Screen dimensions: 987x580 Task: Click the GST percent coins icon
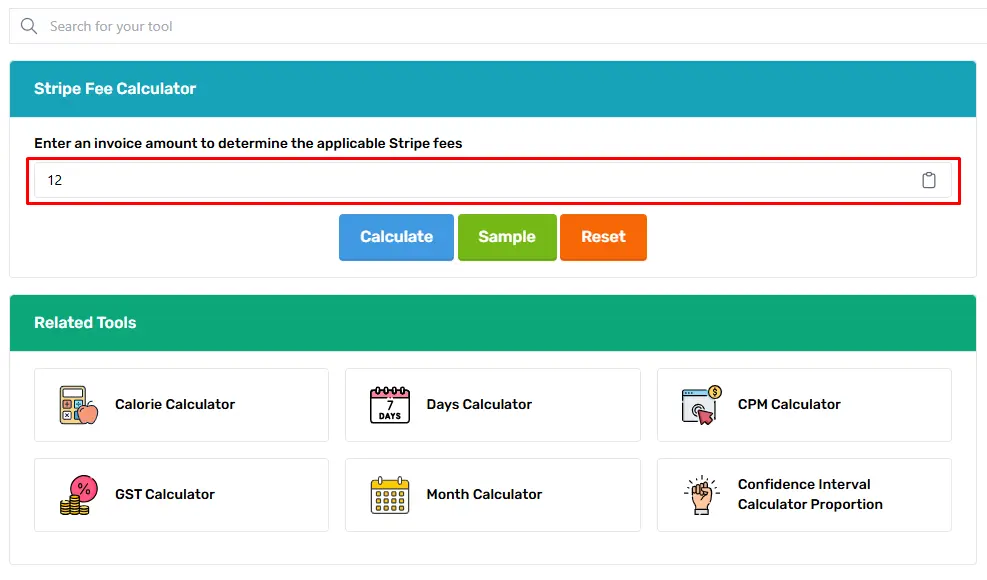click(79, 495)
